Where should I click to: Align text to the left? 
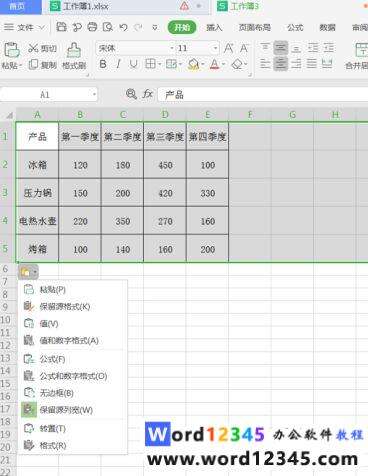[265, 64]
